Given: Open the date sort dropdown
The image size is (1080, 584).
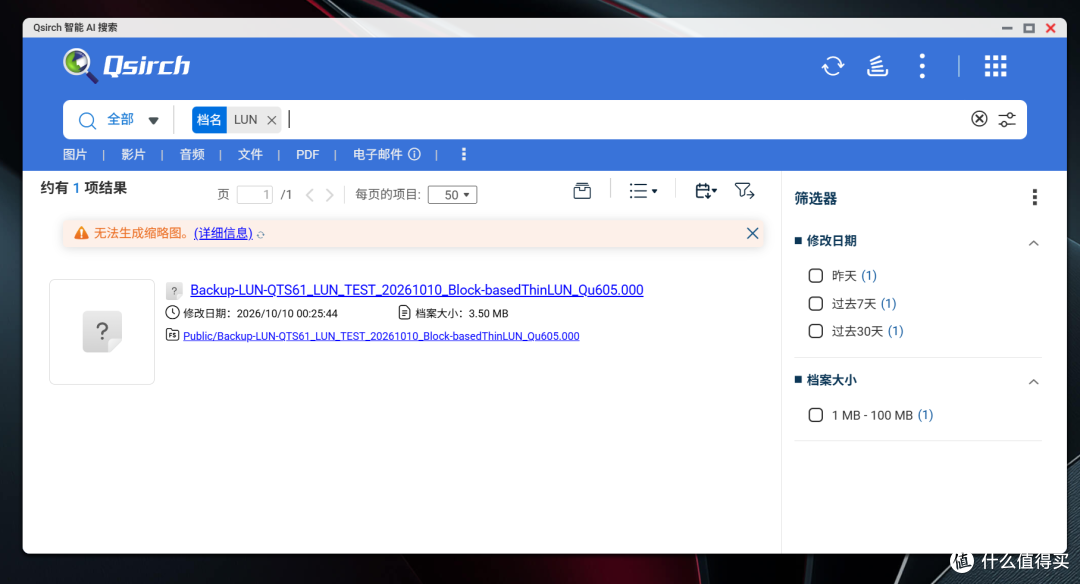Looking at the screenshot, I should [x=706, y=191].
